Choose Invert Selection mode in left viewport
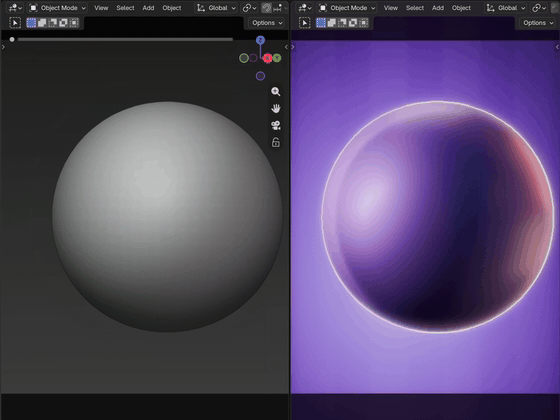This screenshot has width=560, height=420. 64,23
